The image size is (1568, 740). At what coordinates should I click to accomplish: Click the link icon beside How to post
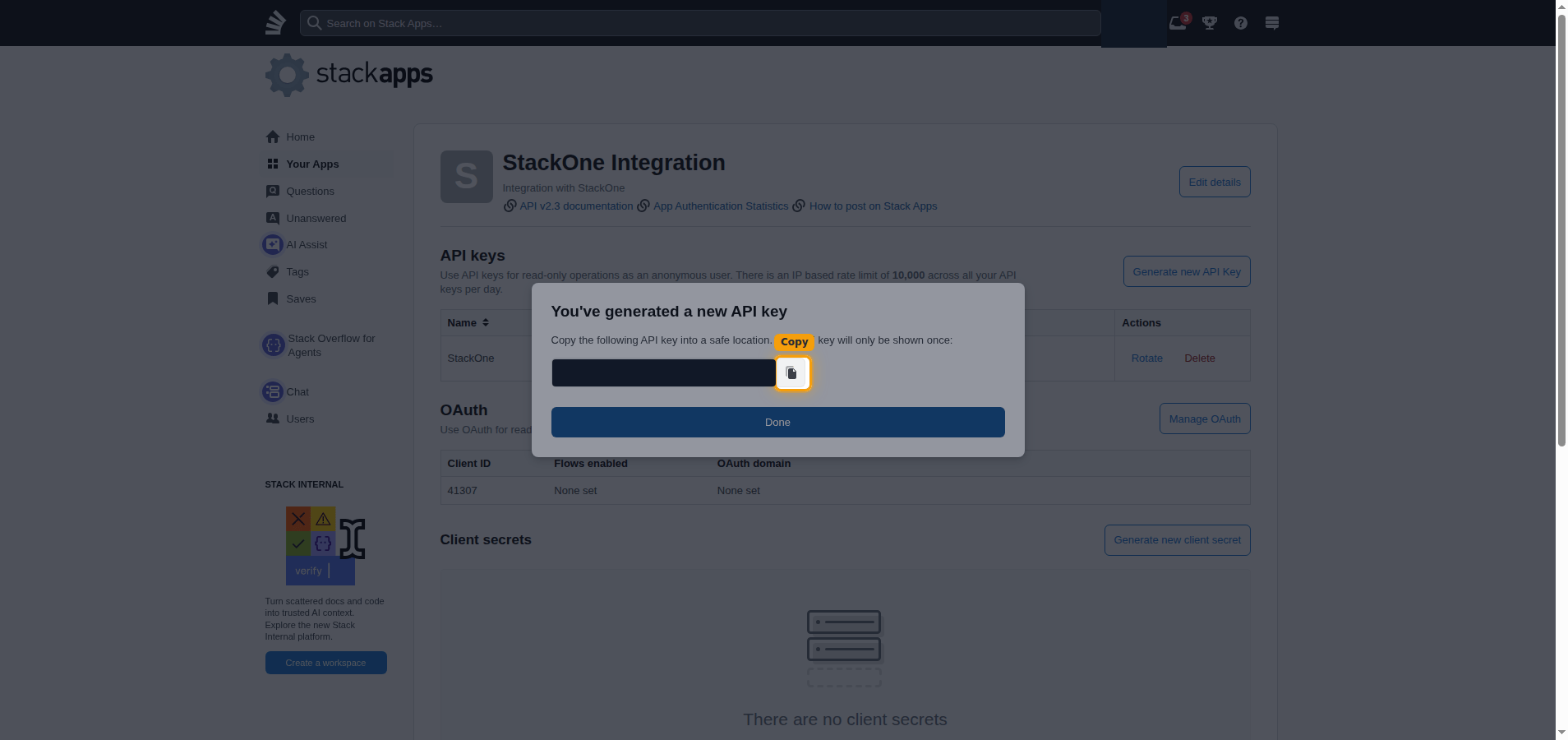tap(799, 206)
